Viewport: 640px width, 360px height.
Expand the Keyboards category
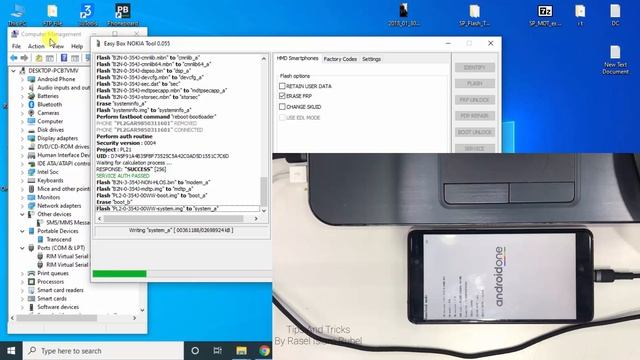[x=22, y=181]
